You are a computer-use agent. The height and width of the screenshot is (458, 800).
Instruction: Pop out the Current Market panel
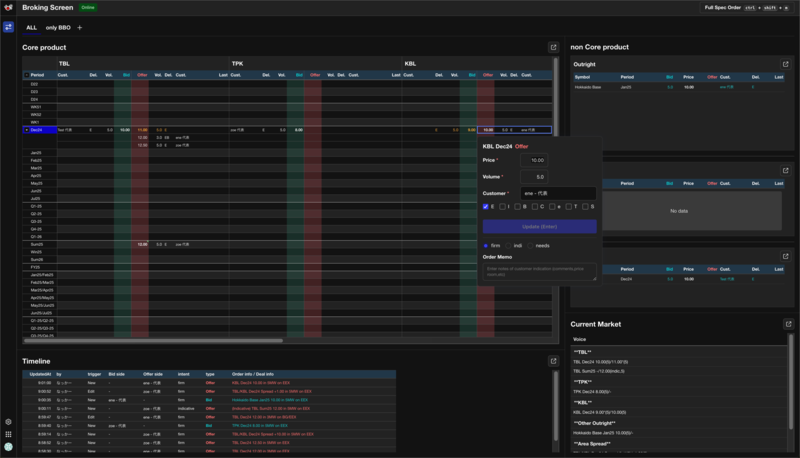pyautogui.click(x=788, y=324)
